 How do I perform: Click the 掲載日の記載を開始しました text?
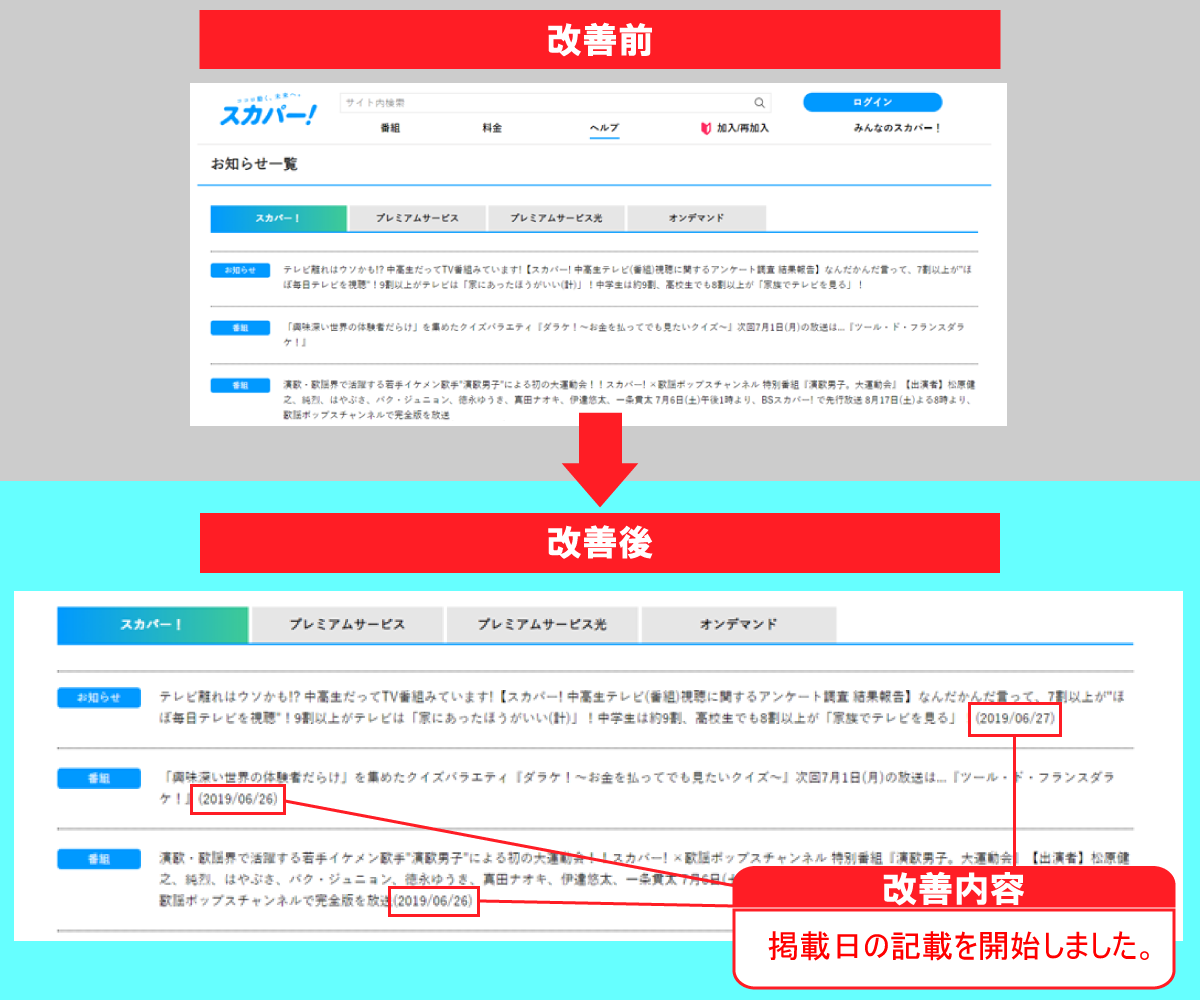959,946
